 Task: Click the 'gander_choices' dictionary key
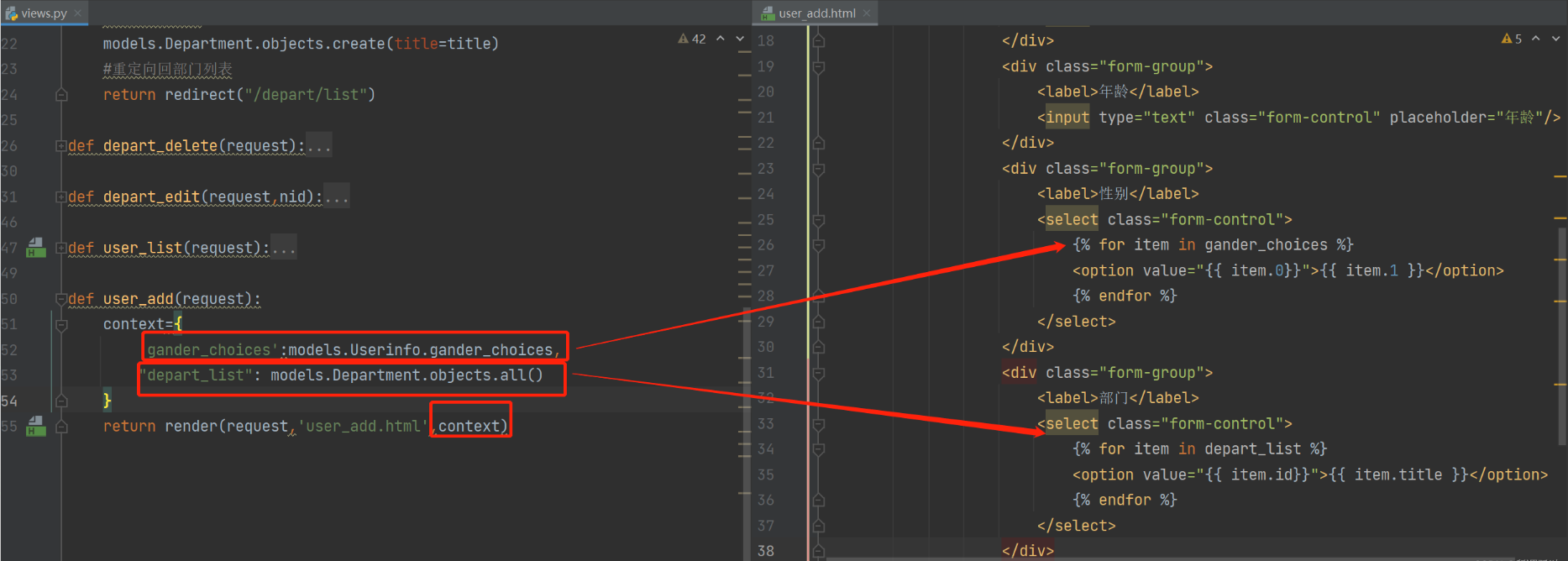click(212, 350)
